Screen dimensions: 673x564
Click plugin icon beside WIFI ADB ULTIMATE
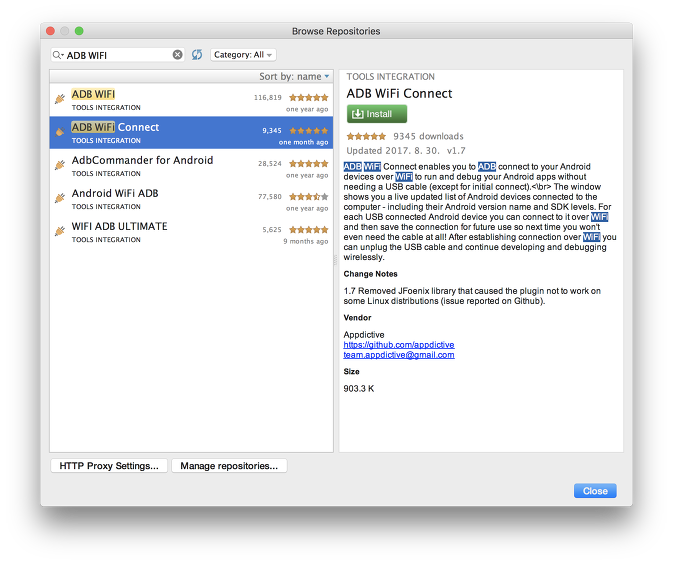point(60,231)
